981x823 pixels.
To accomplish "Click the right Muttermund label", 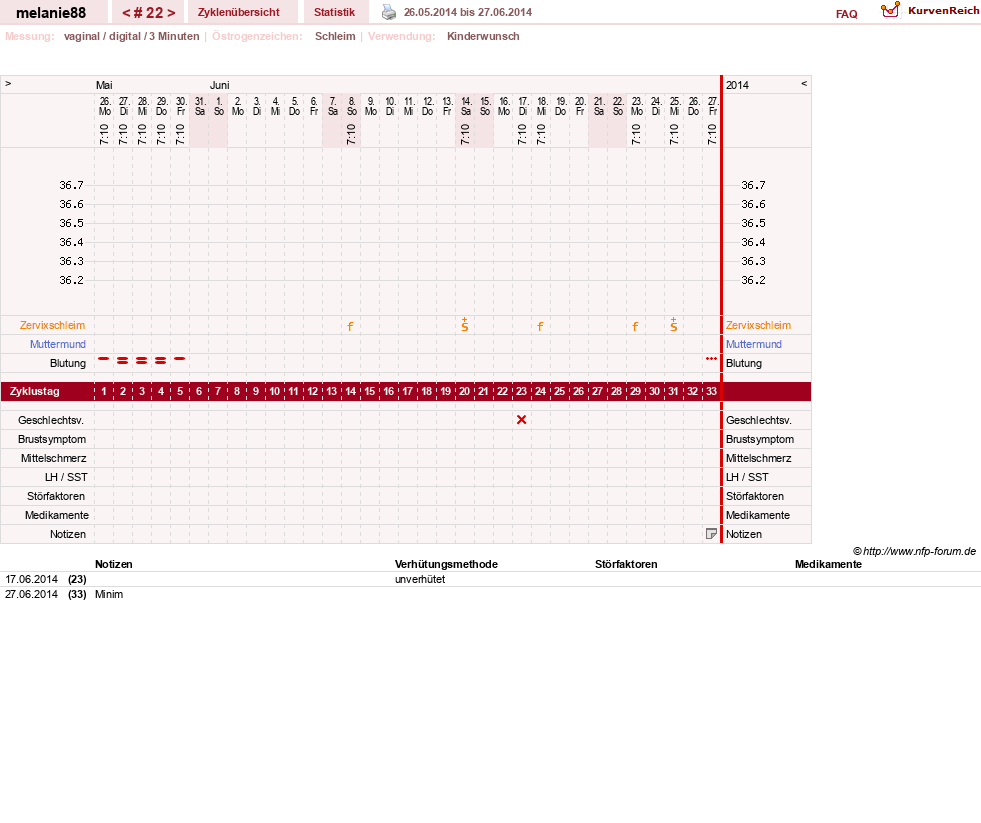I will click(754, 344).
